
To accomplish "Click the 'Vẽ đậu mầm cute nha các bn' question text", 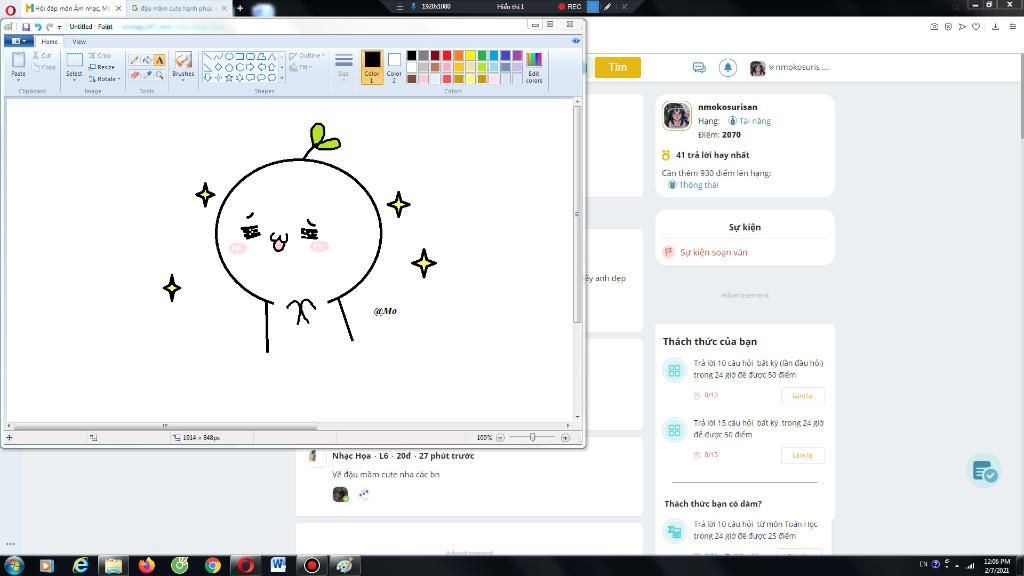I will (x=386, y=475).
